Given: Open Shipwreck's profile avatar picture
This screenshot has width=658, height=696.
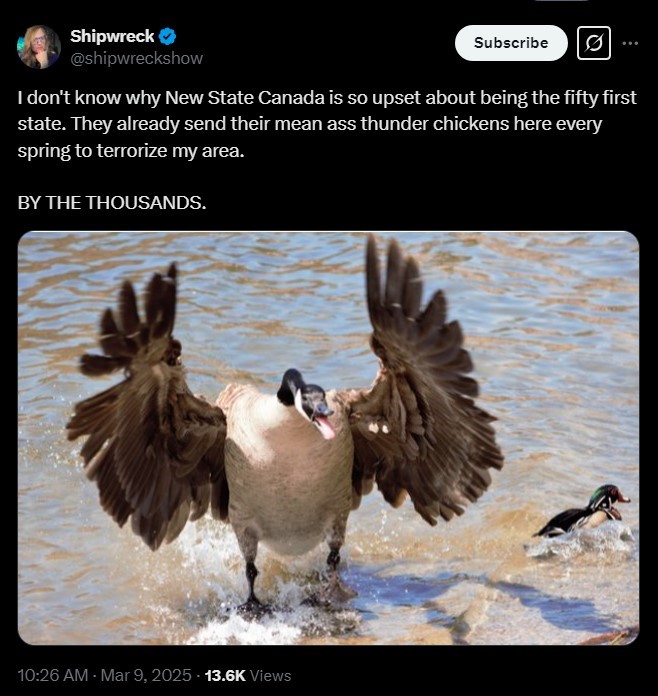Looking at the screenshot, I should pyautogui.click(x=39, y=47).
